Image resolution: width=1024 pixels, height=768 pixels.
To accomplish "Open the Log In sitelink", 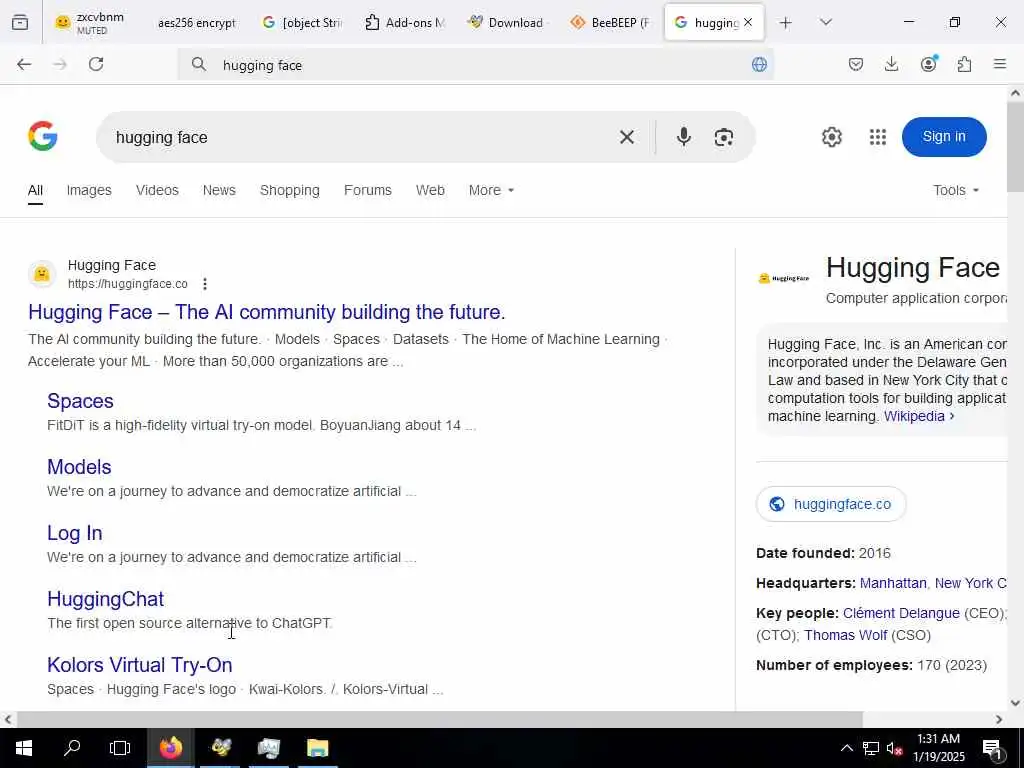I will click(74, 533).
